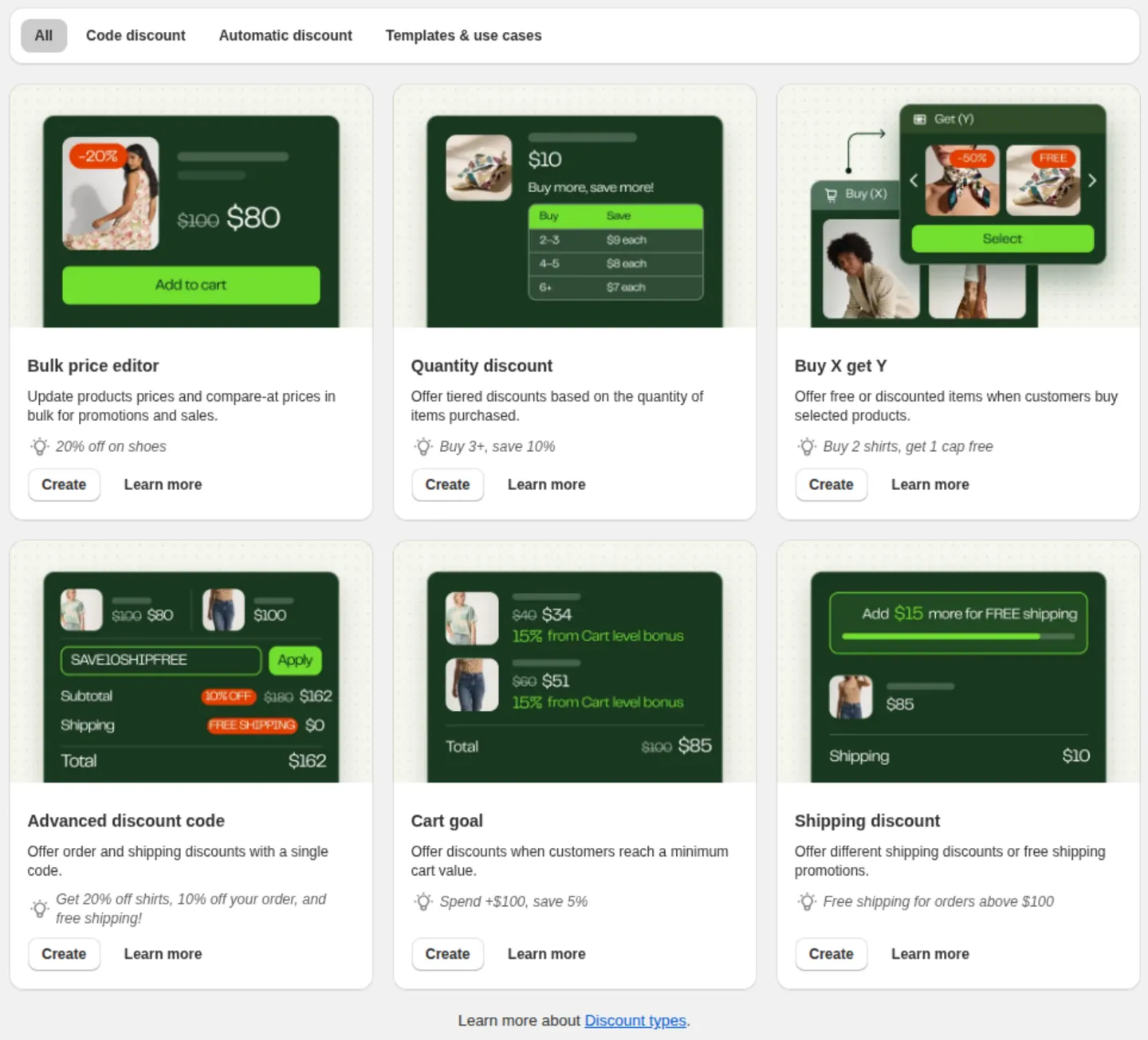The width and height of the screenshot is (1148, 1040).
Task: Create a Quantity discount
Action: (x=447, y=485)
